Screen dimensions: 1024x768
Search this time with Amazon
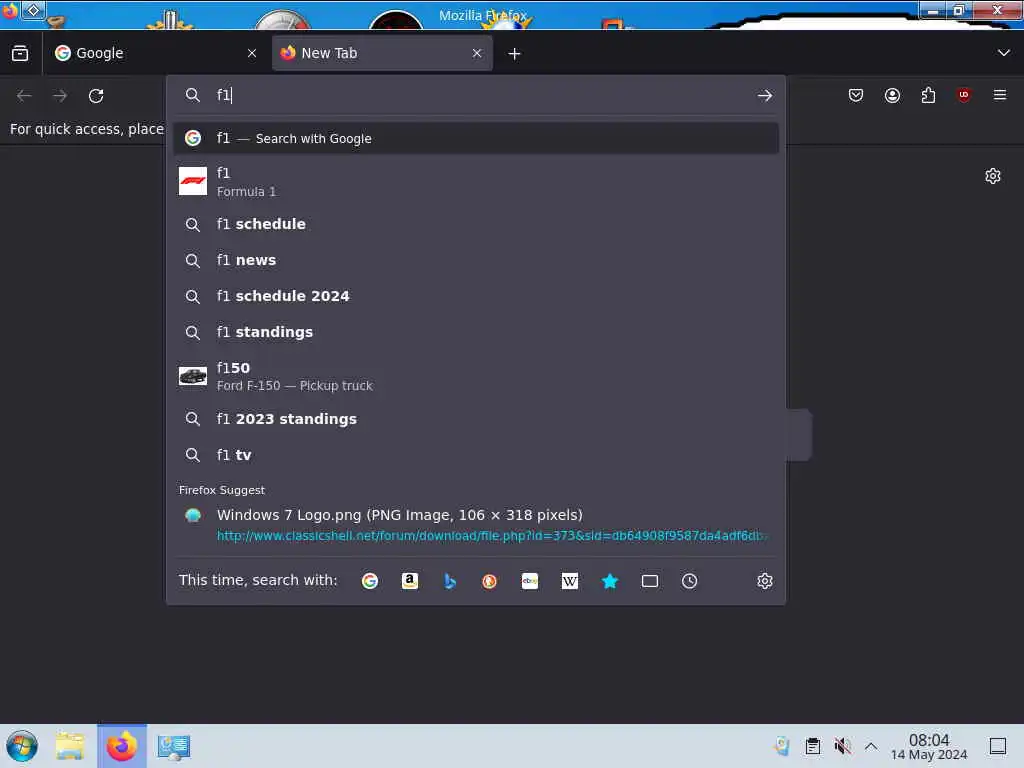click(x=409, y=581)
